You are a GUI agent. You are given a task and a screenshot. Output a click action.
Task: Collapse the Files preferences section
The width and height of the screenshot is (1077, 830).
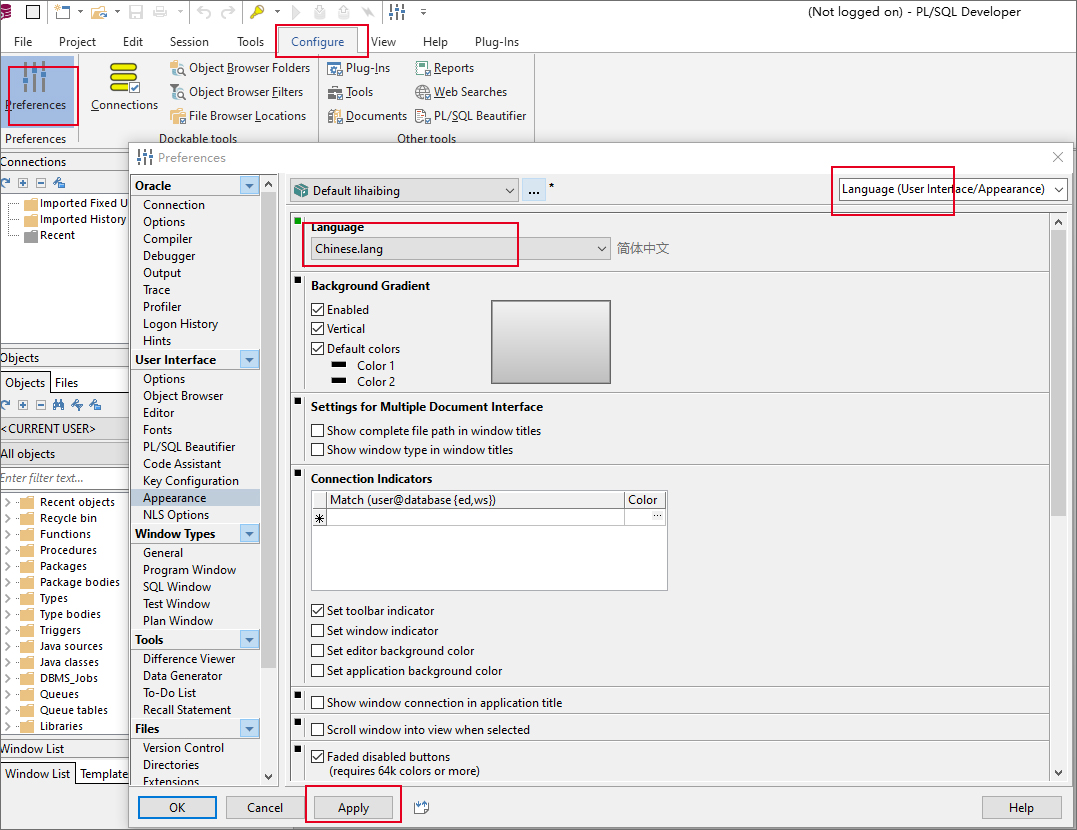click(249, 728)
